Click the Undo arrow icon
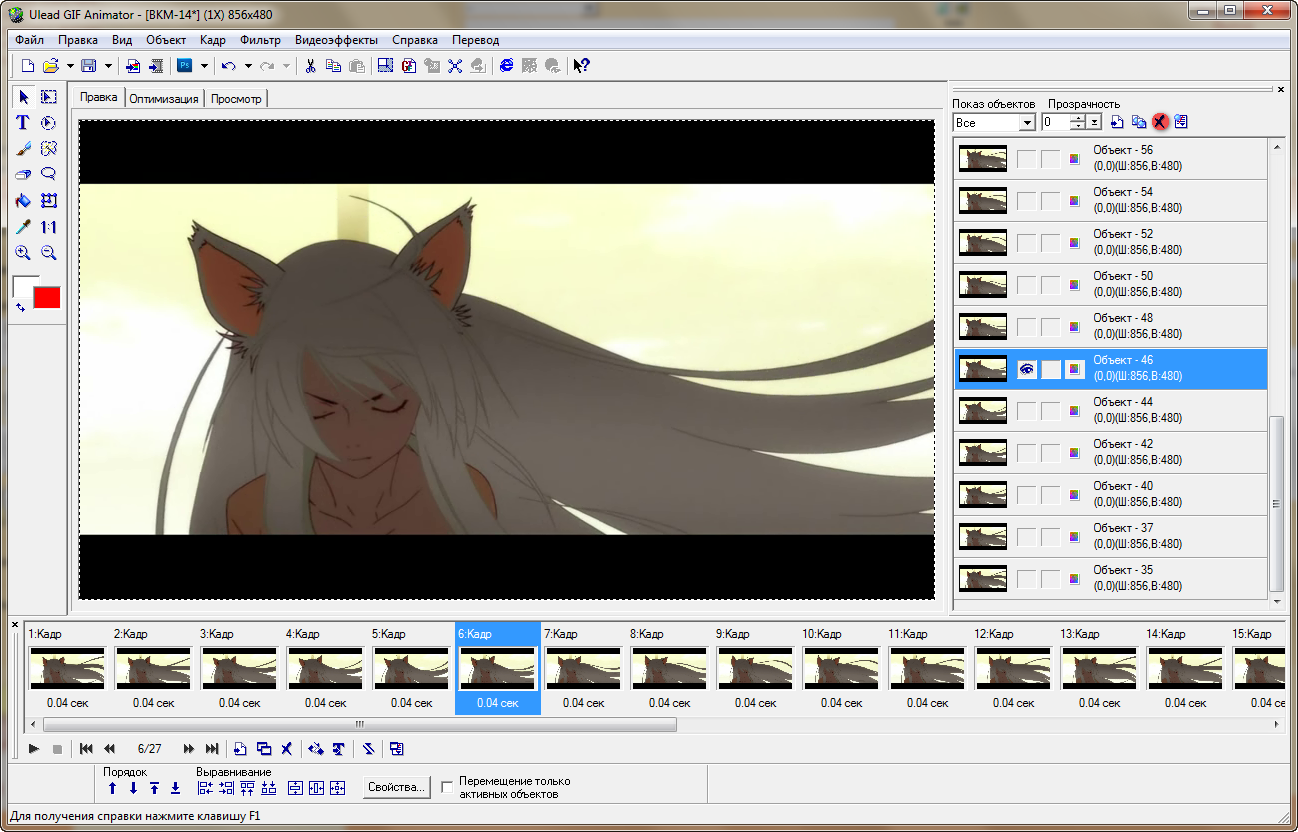The height and width of the screenshot is (832, 1298). tap(229, 66)
